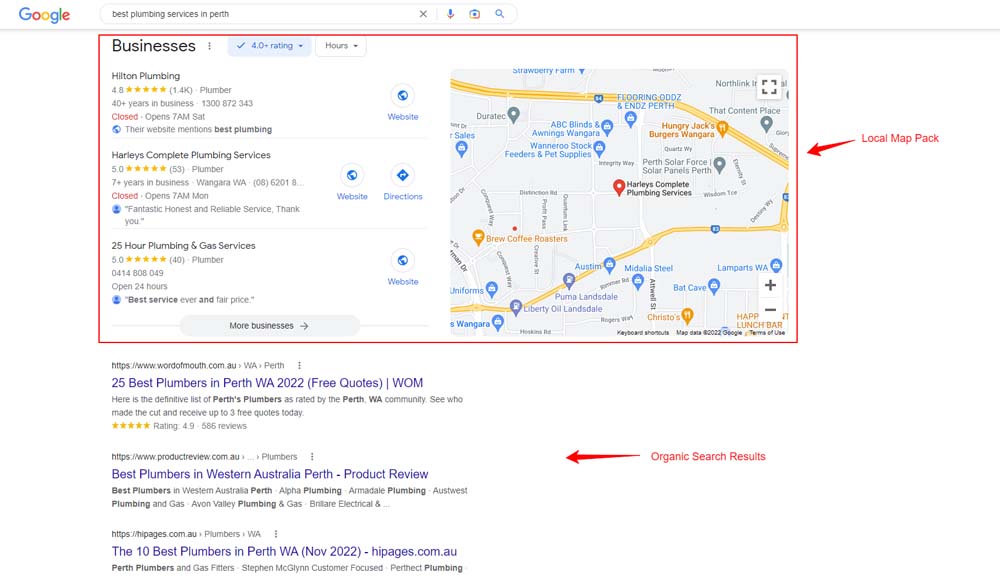Click the search query input field
This screenshot has height=578, width=1000.
[261, 14]
